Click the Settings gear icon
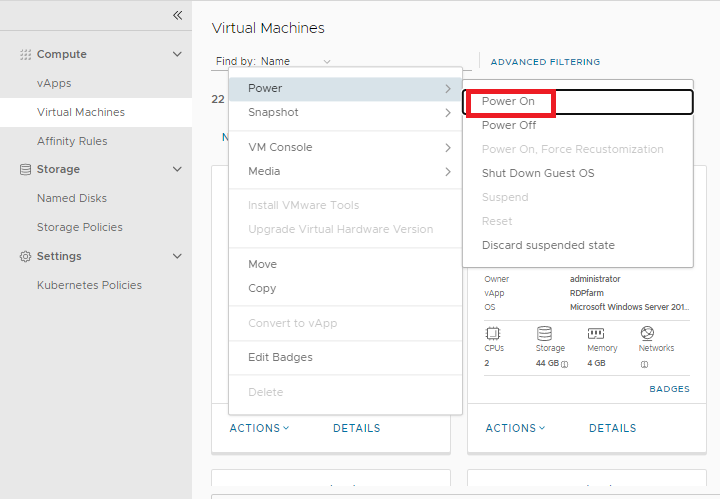Image resolution: width=720 pixels, height=499 pixels. (25, 256)
